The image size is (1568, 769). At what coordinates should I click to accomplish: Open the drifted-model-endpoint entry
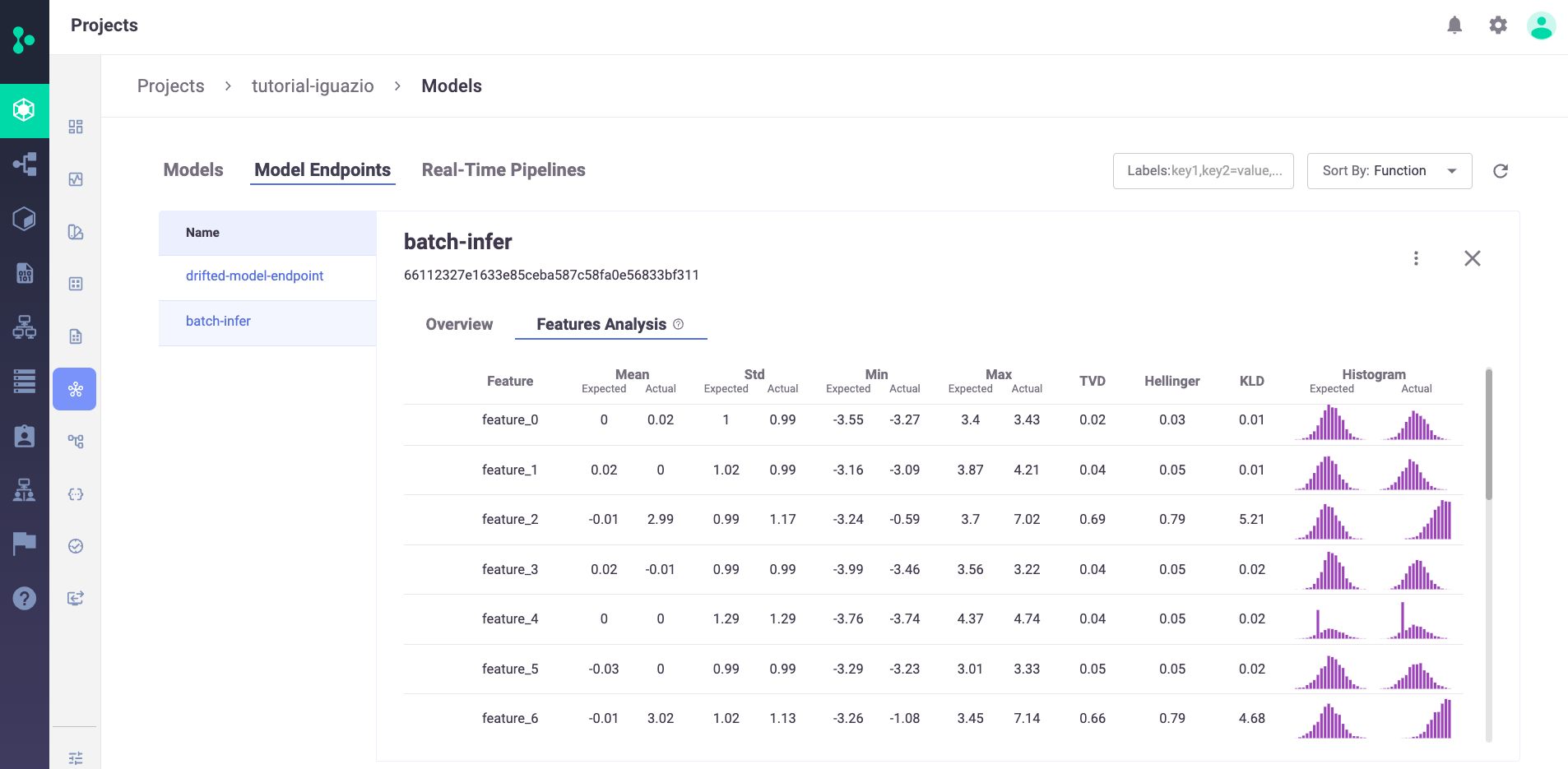point(254,276)
